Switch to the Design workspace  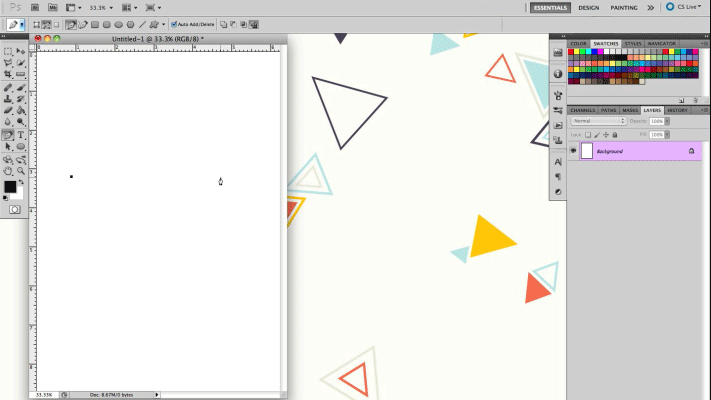click(589, 7)
